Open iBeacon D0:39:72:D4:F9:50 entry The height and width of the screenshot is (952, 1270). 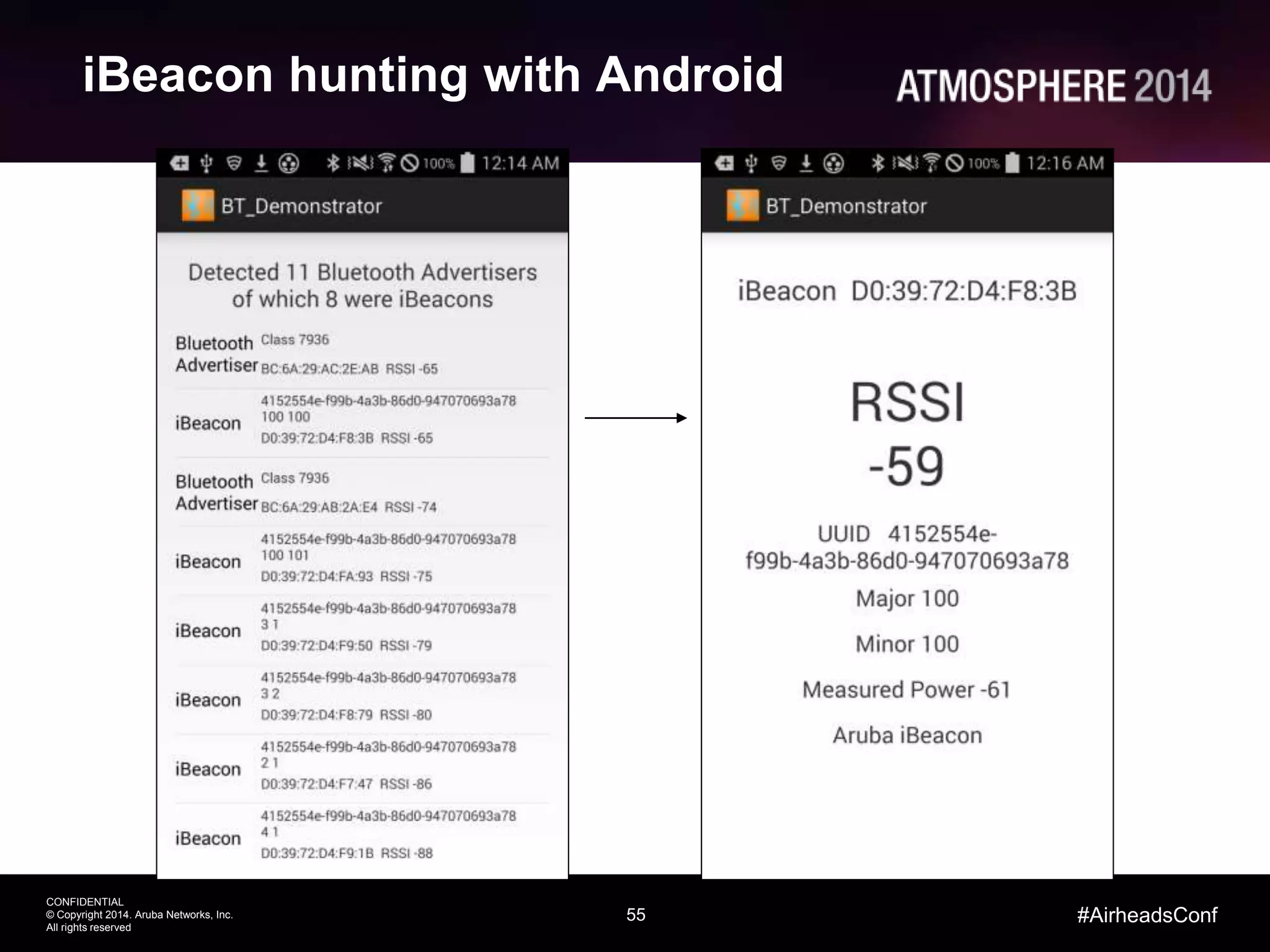362,631
